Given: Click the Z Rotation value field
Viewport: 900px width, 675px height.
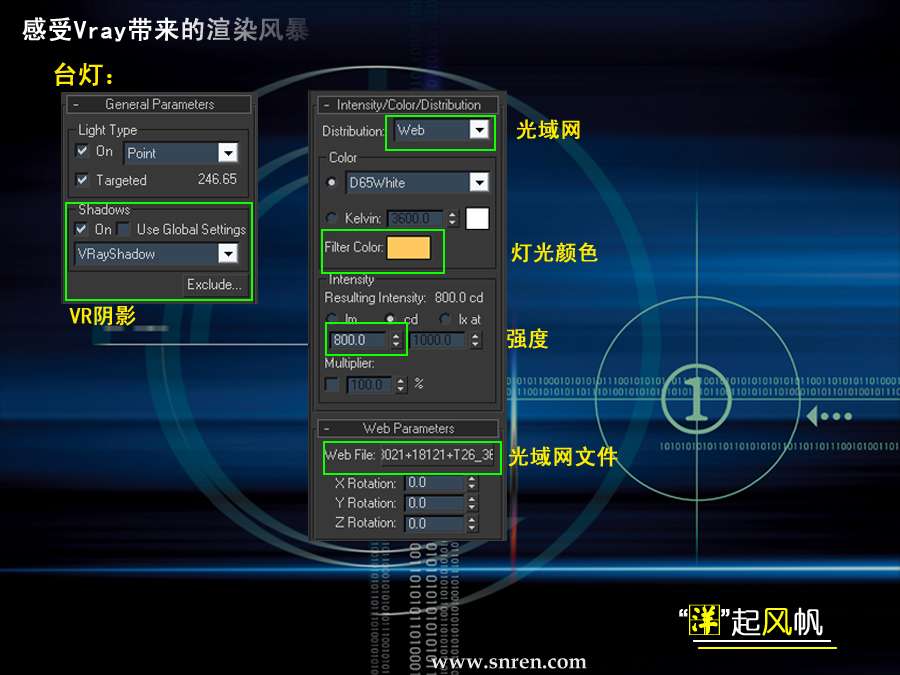Looking at the screenshot, I should pos(434,523).
